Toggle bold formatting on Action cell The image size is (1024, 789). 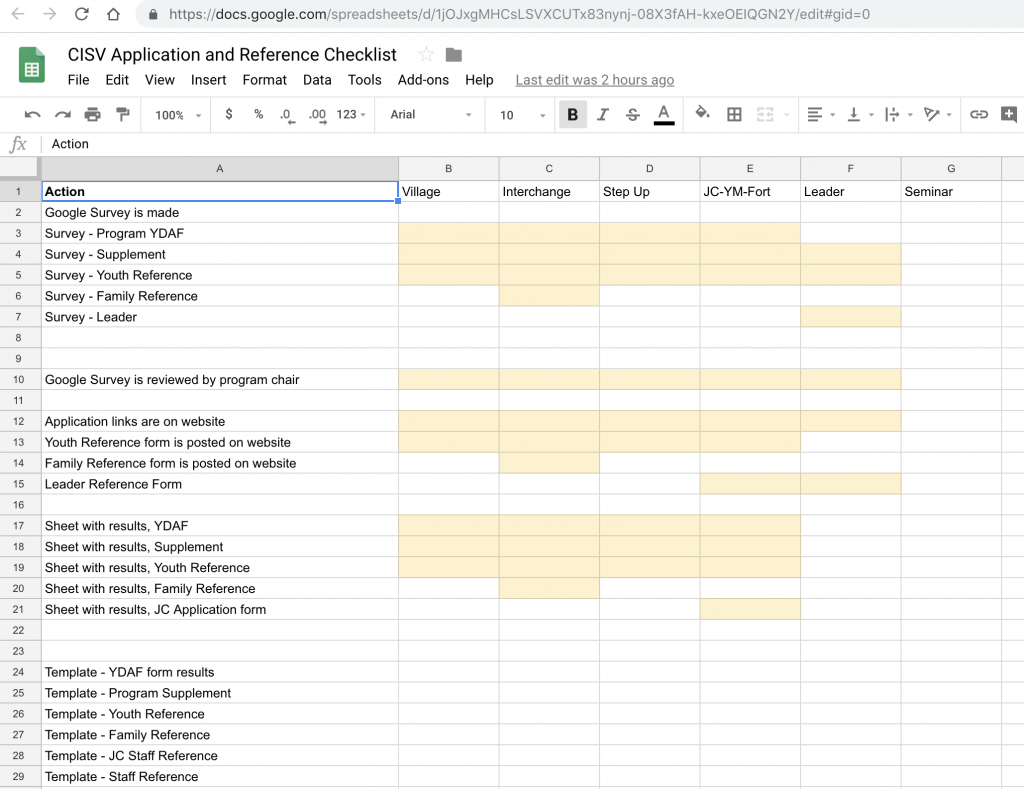(x=571, y=114)
